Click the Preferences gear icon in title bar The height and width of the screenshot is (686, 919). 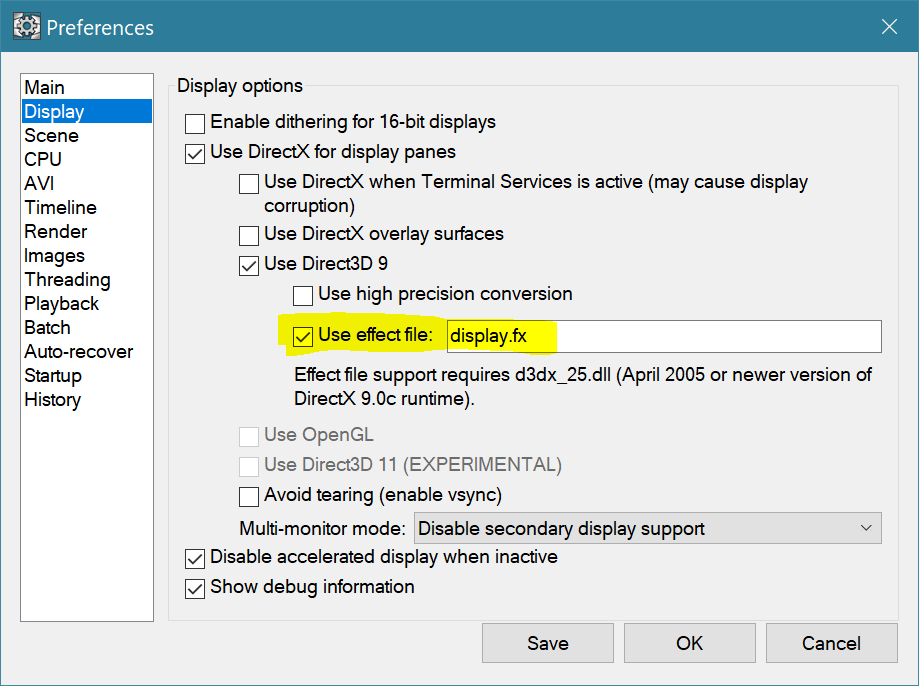tap(26, 27)
